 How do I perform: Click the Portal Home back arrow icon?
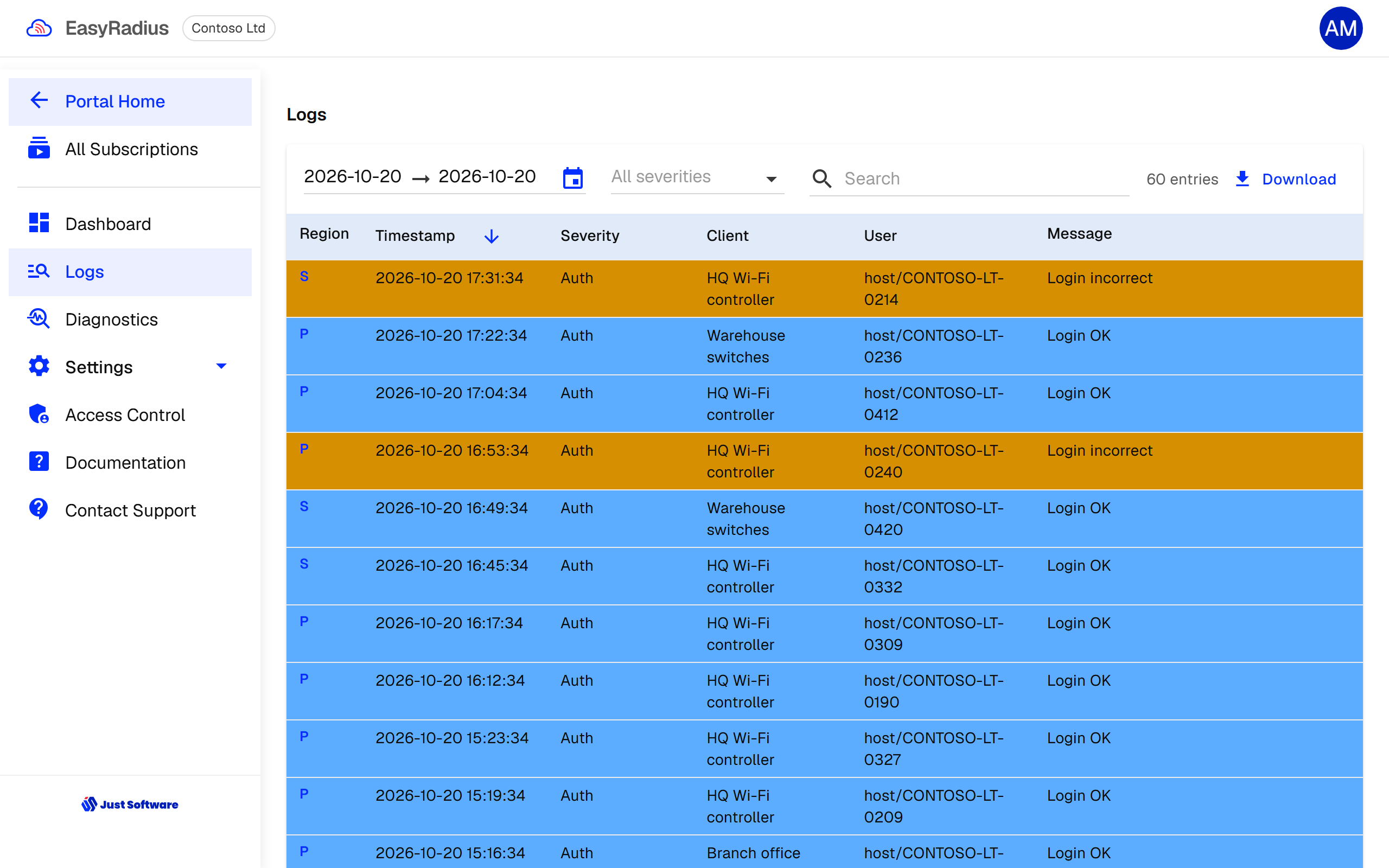point(39,100)
